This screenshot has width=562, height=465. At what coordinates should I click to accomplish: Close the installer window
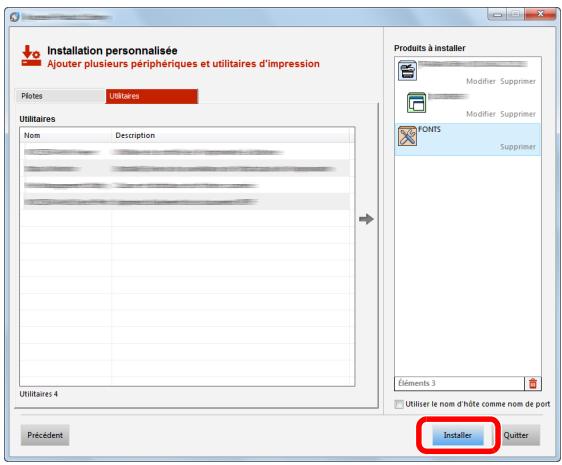(x=540, y=14)
